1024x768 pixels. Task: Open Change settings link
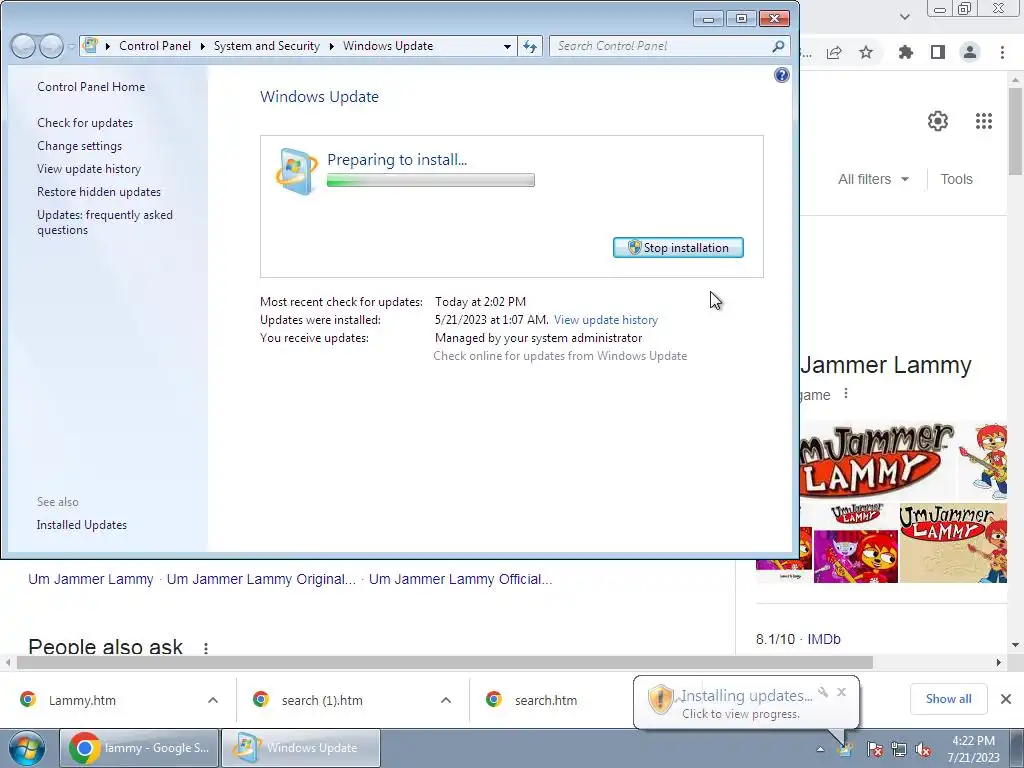click(80, 146)
